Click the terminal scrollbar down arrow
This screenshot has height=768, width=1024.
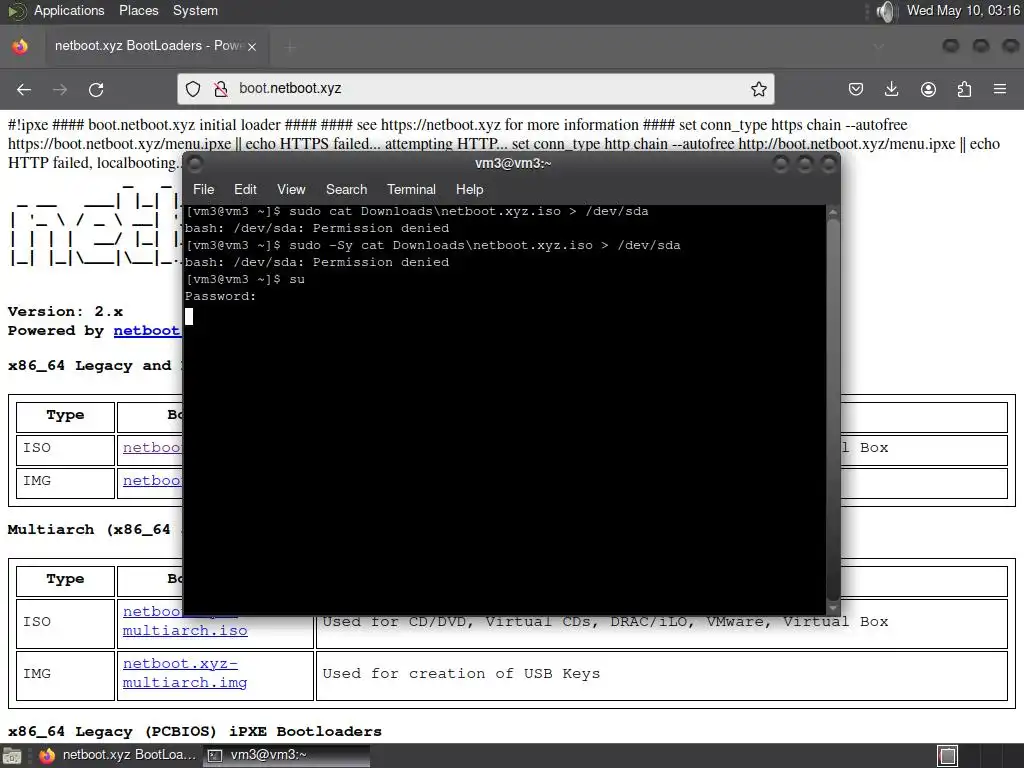click(833, 608)
